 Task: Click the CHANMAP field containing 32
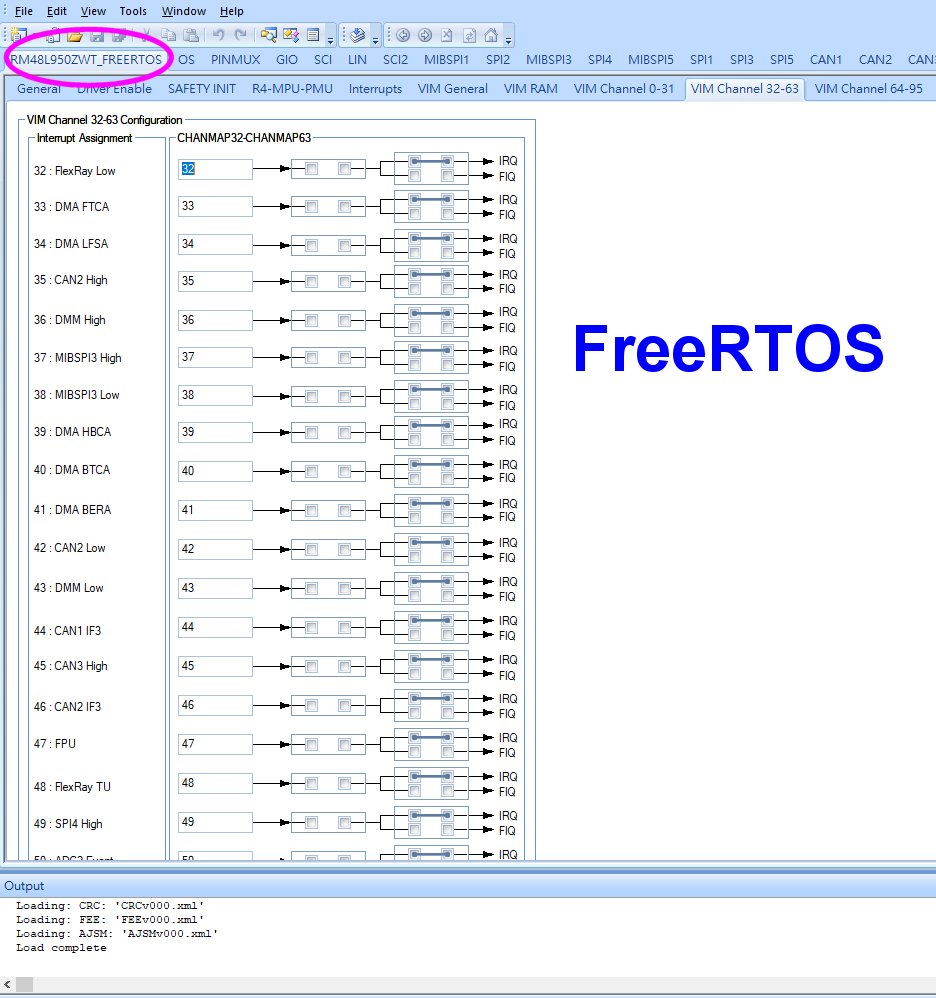pos(215,169)
